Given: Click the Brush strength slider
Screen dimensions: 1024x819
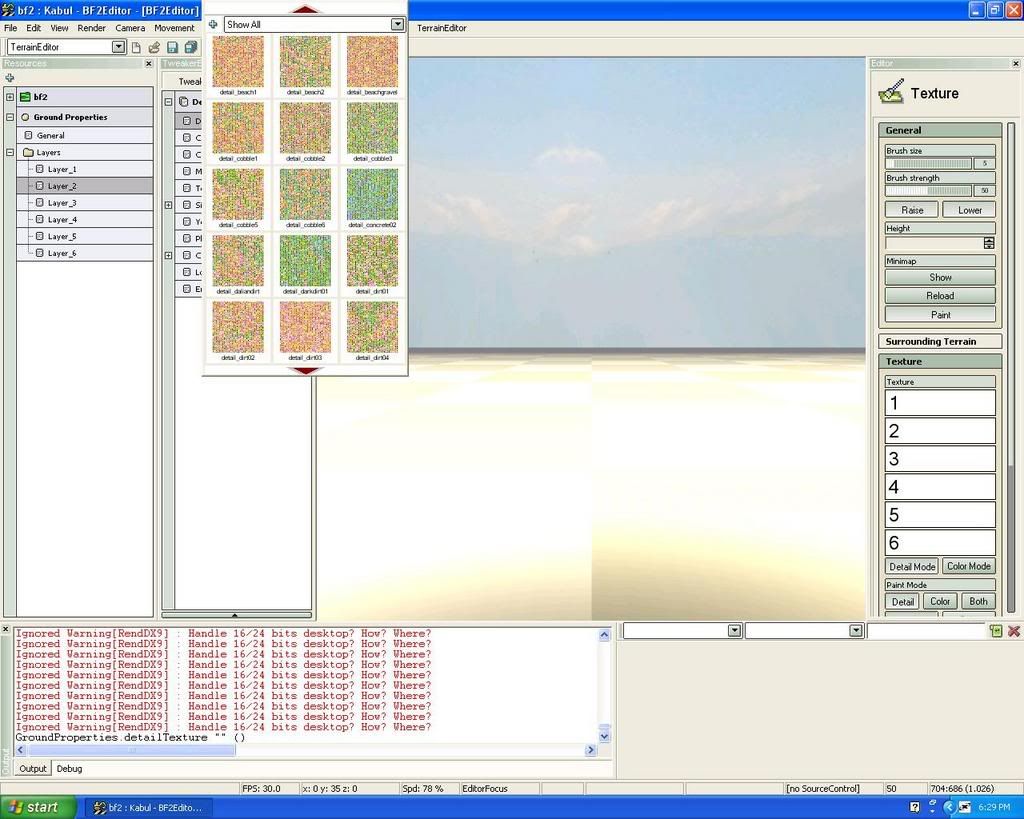Looking at the screenshot, I should [928, 190].
